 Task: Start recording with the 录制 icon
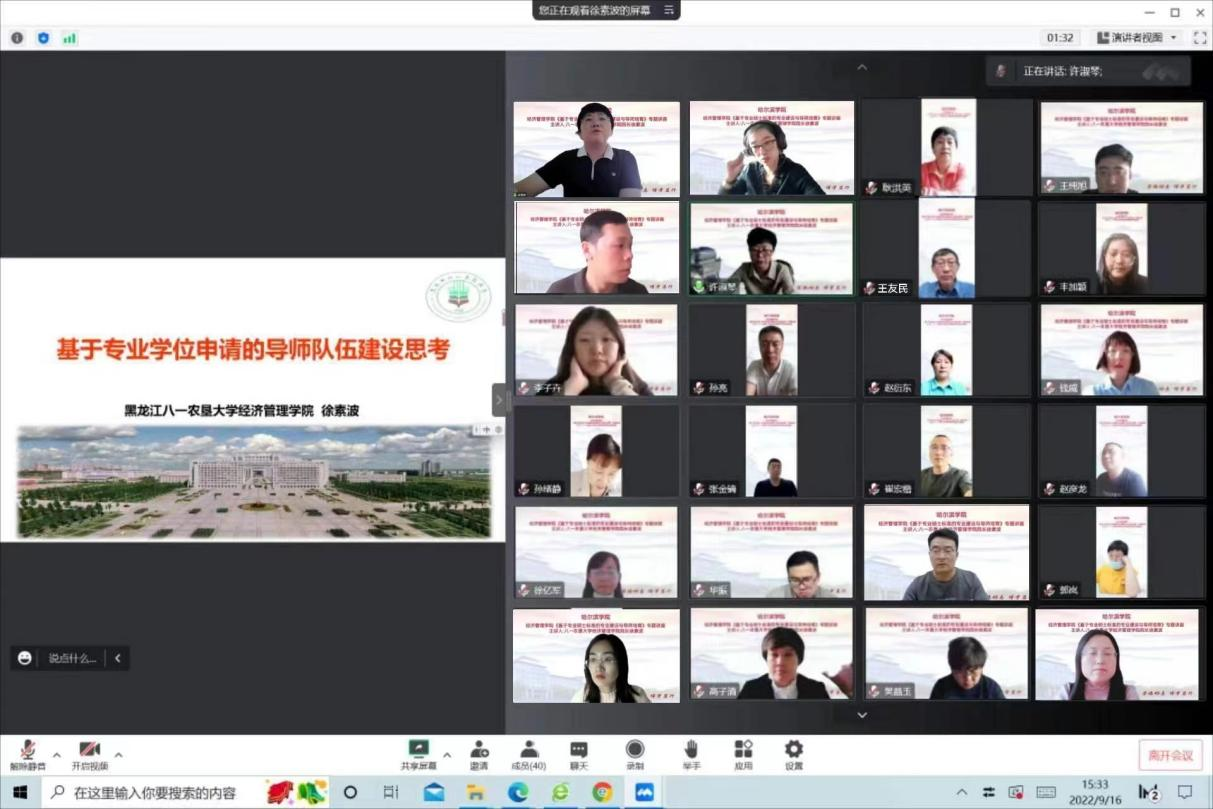point(634,753)
